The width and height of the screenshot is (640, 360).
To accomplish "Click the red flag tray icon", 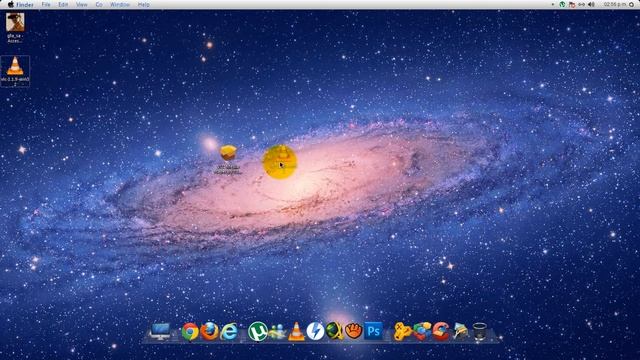I will (x=572, y=4).
